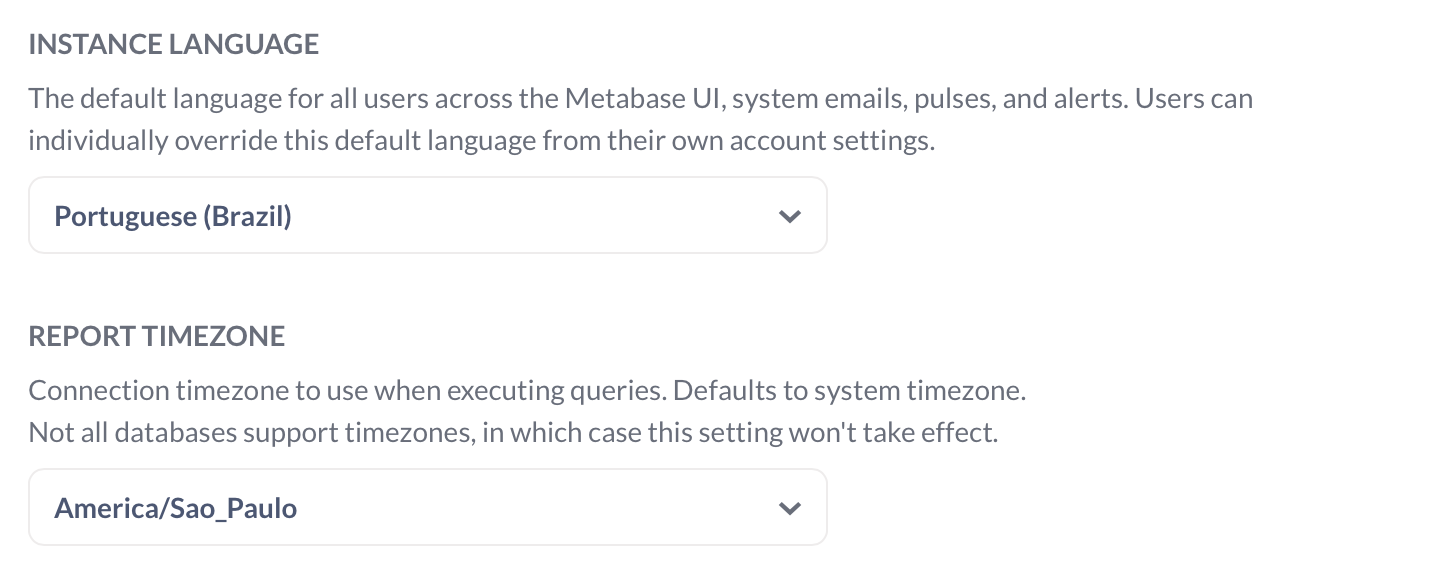Viewport: 1442px width, 578px height.
Task: Click the chevron icon beside America/Sao_Paulo
Action: click(790, 508)
